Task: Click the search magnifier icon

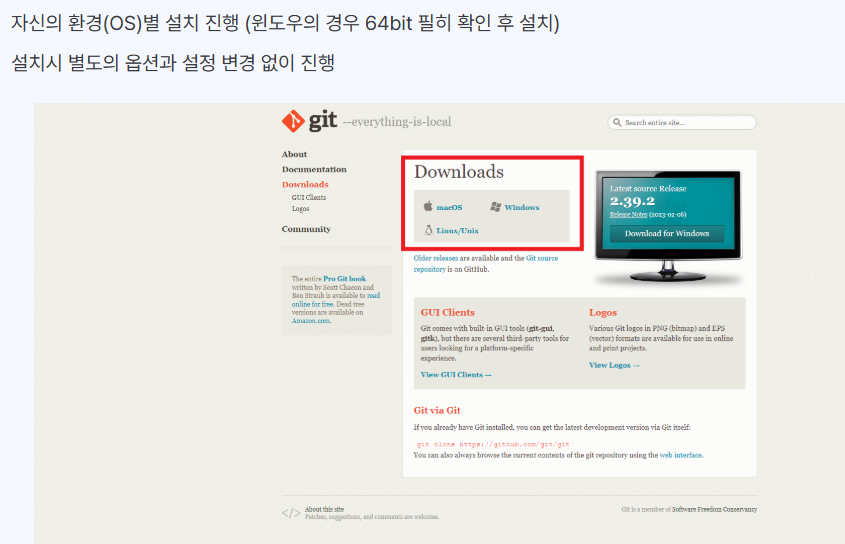Action: tap(617, 122)
